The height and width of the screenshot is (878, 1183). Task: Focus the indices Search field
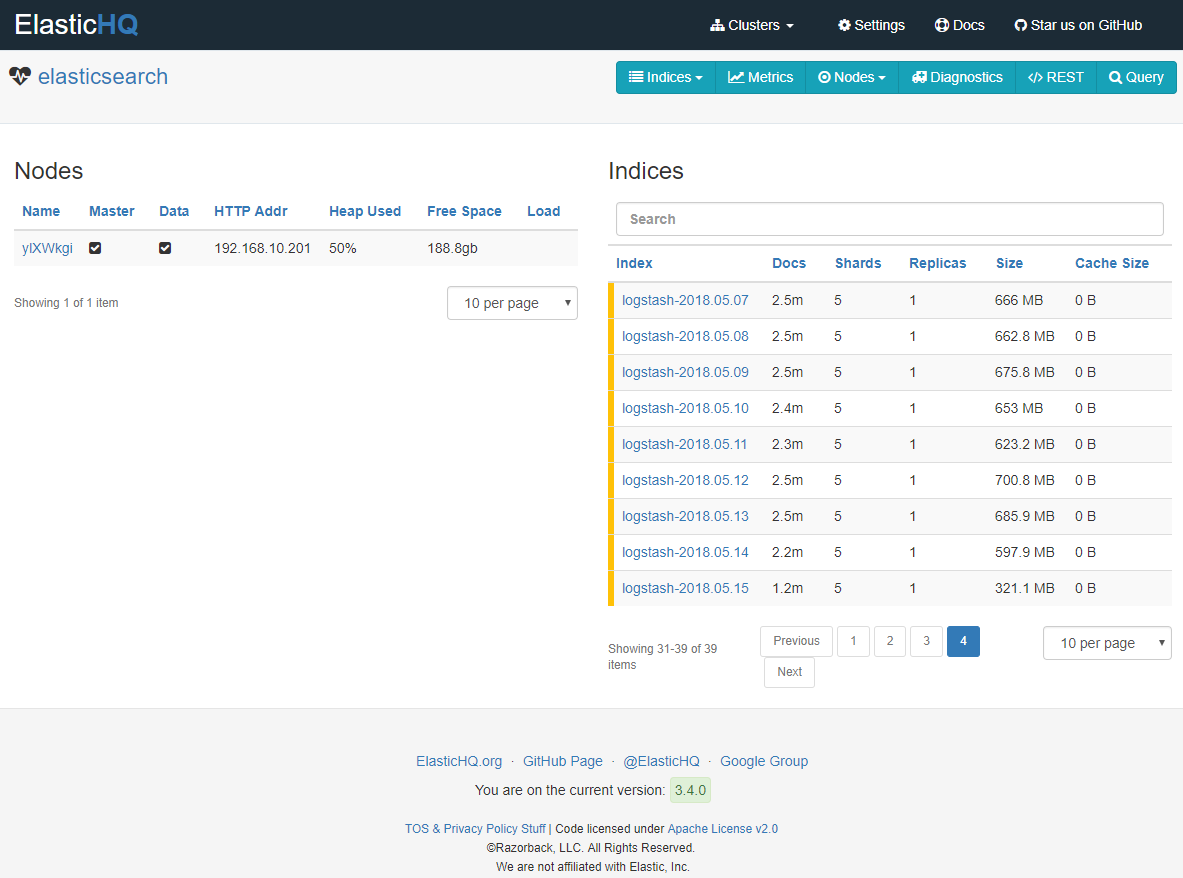890,220
